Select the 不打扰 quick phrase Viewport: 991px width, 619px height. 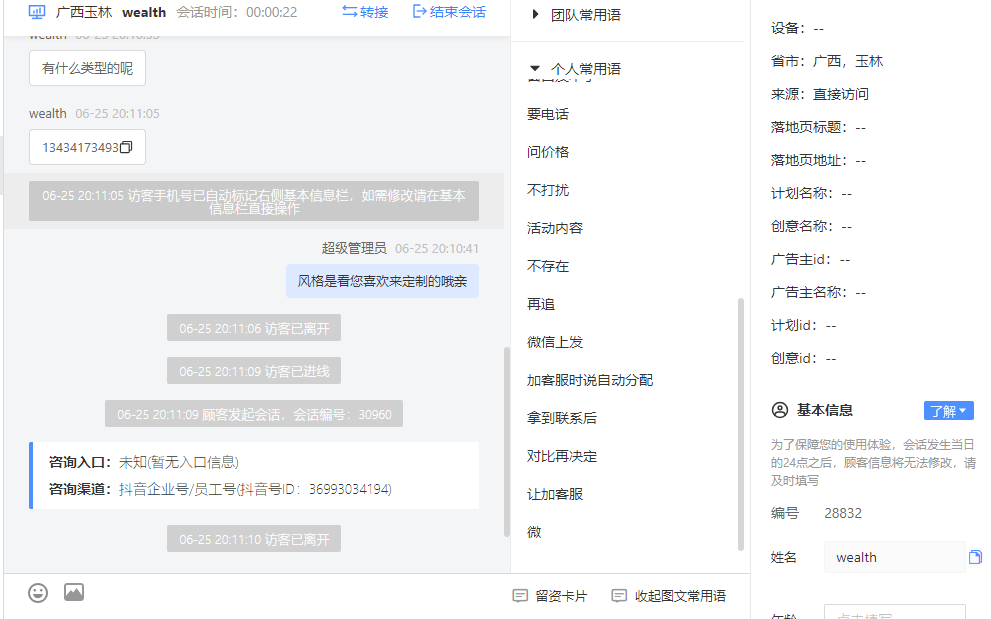[x=548, y=190]
